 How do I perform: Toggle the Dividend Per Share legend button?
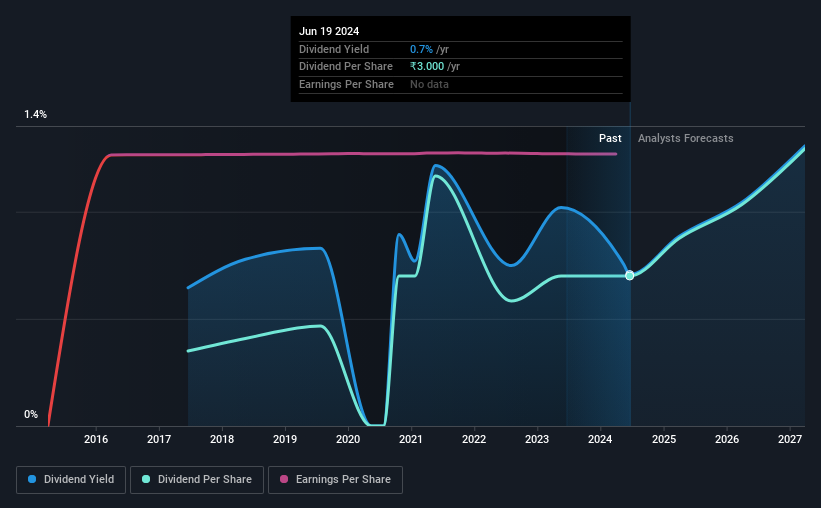(x=197, y=480)
